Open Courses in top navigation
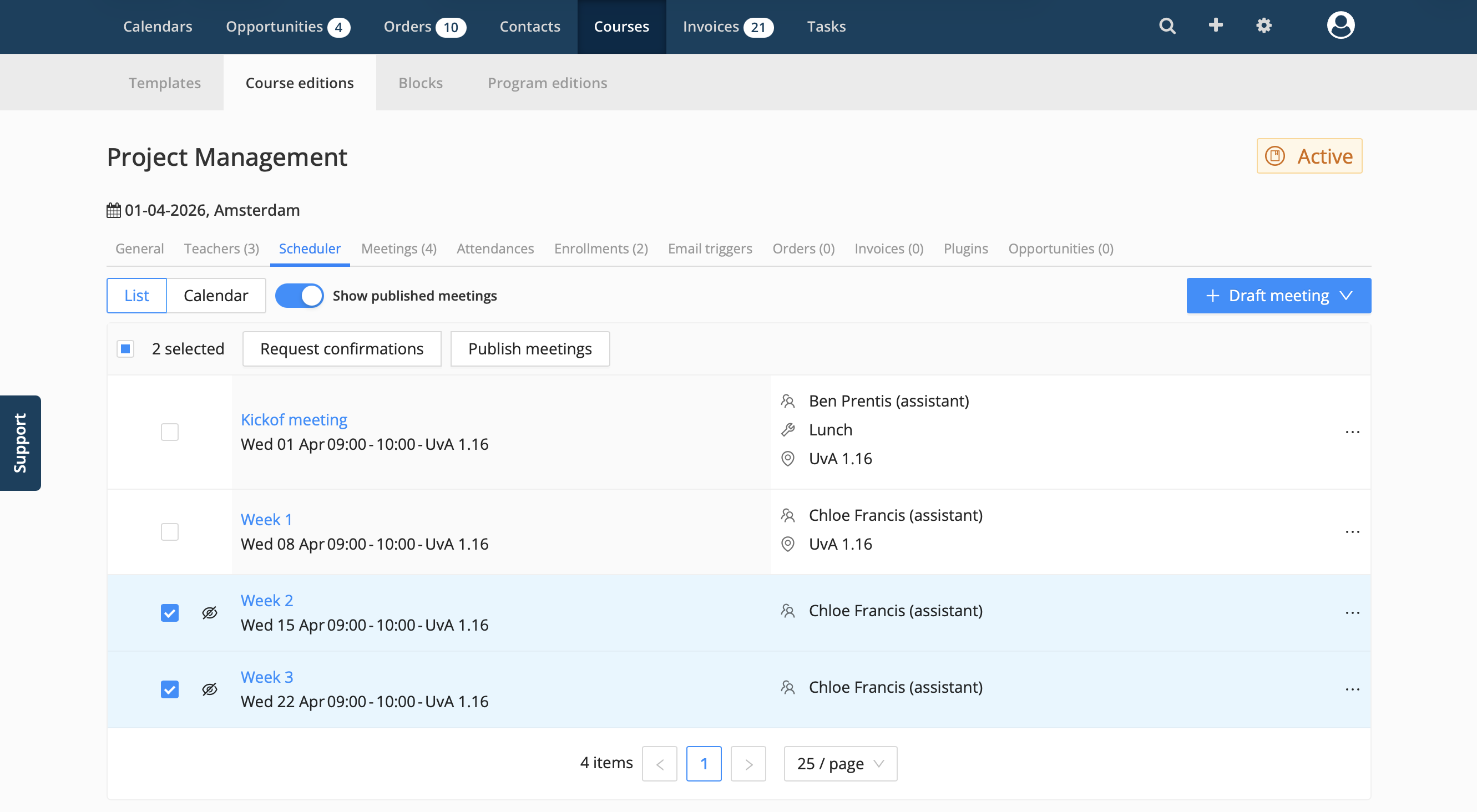1477x812 pixels. tap(621, 27)
